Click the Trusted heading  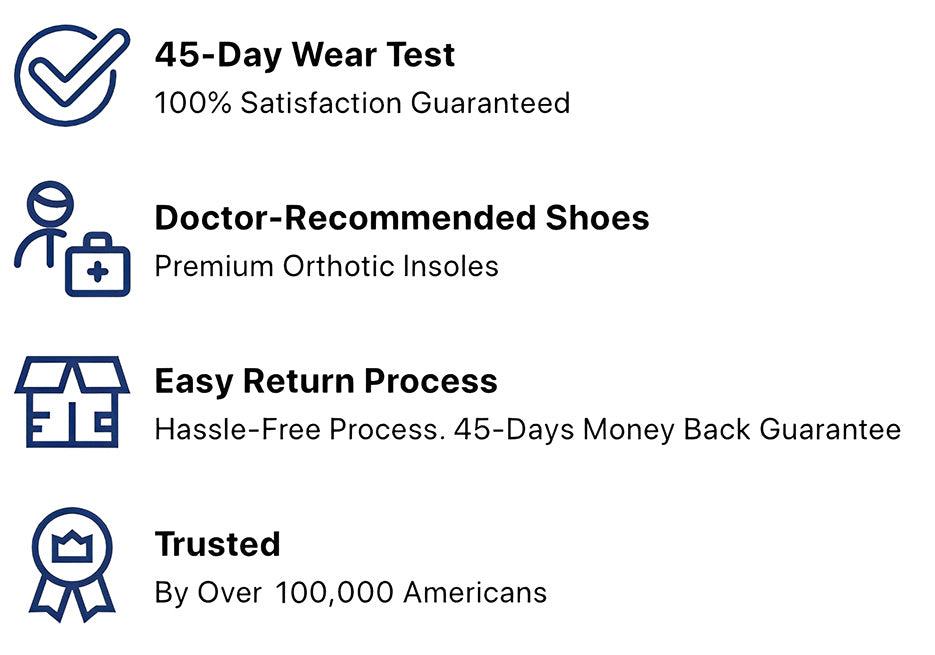pos(217,543)
